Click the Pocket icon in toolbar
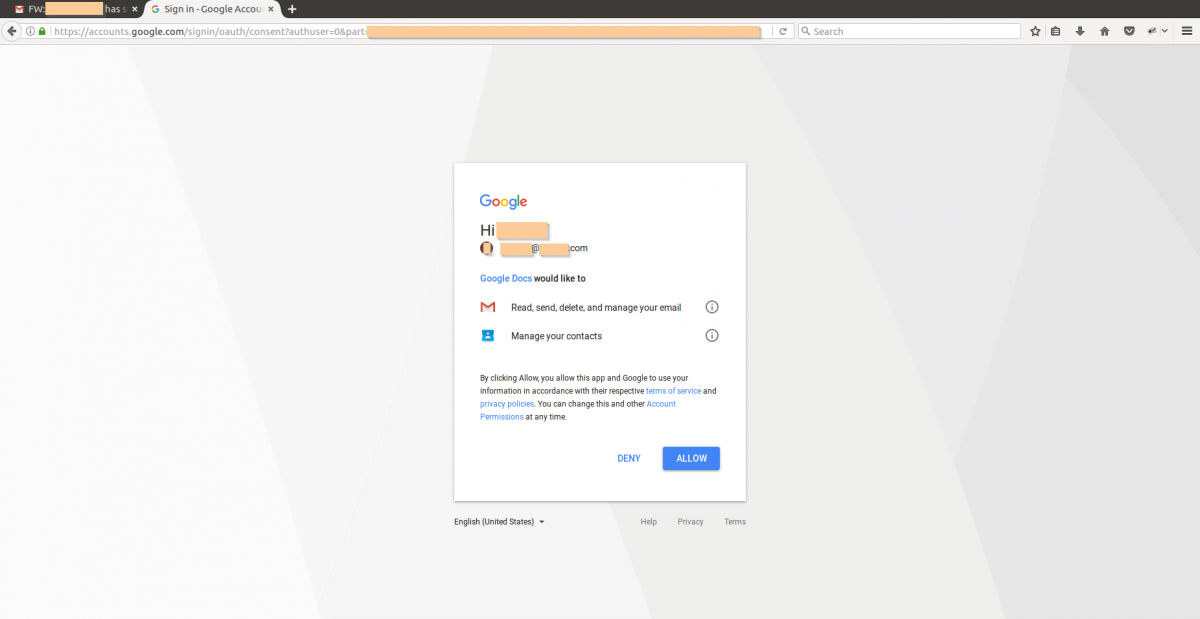 click(x=1129, y=31)
